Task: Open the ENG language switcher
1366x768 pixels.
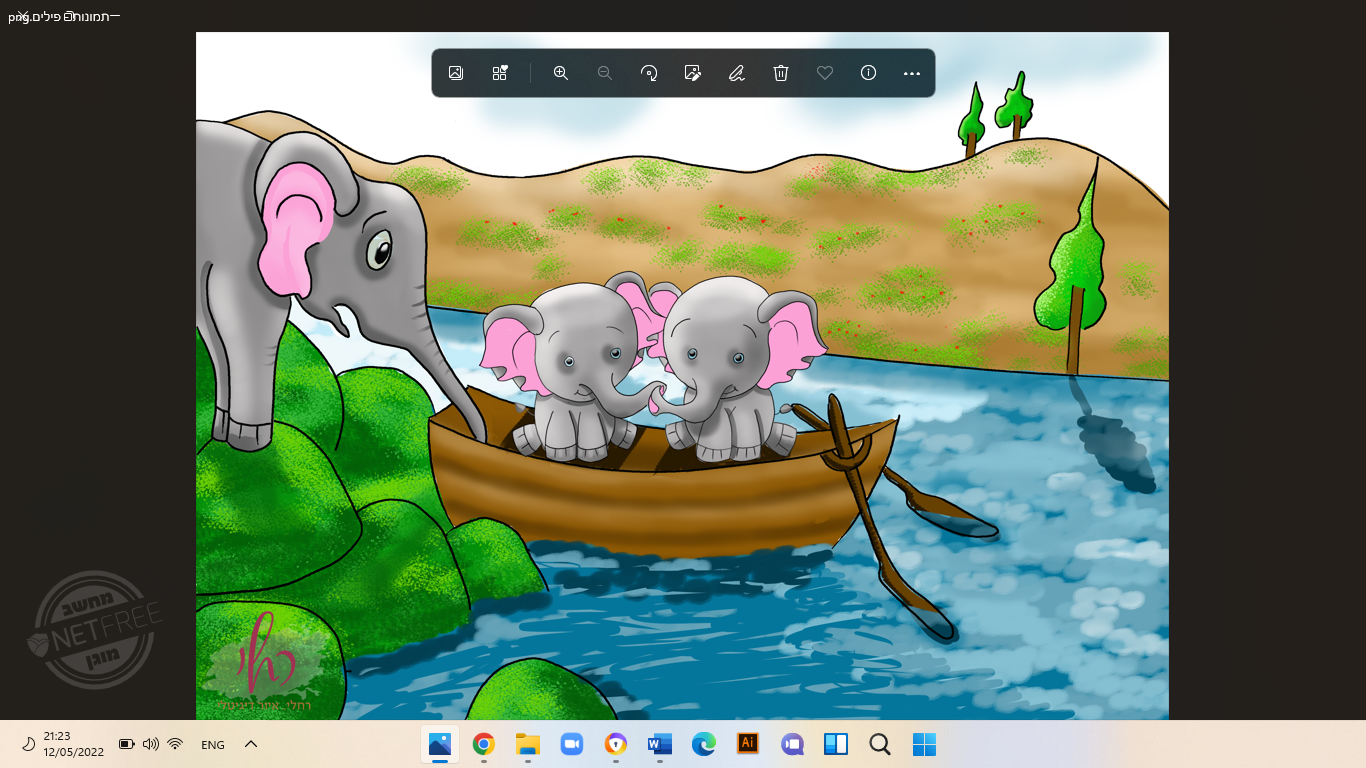Action: (x=213, y=745)
